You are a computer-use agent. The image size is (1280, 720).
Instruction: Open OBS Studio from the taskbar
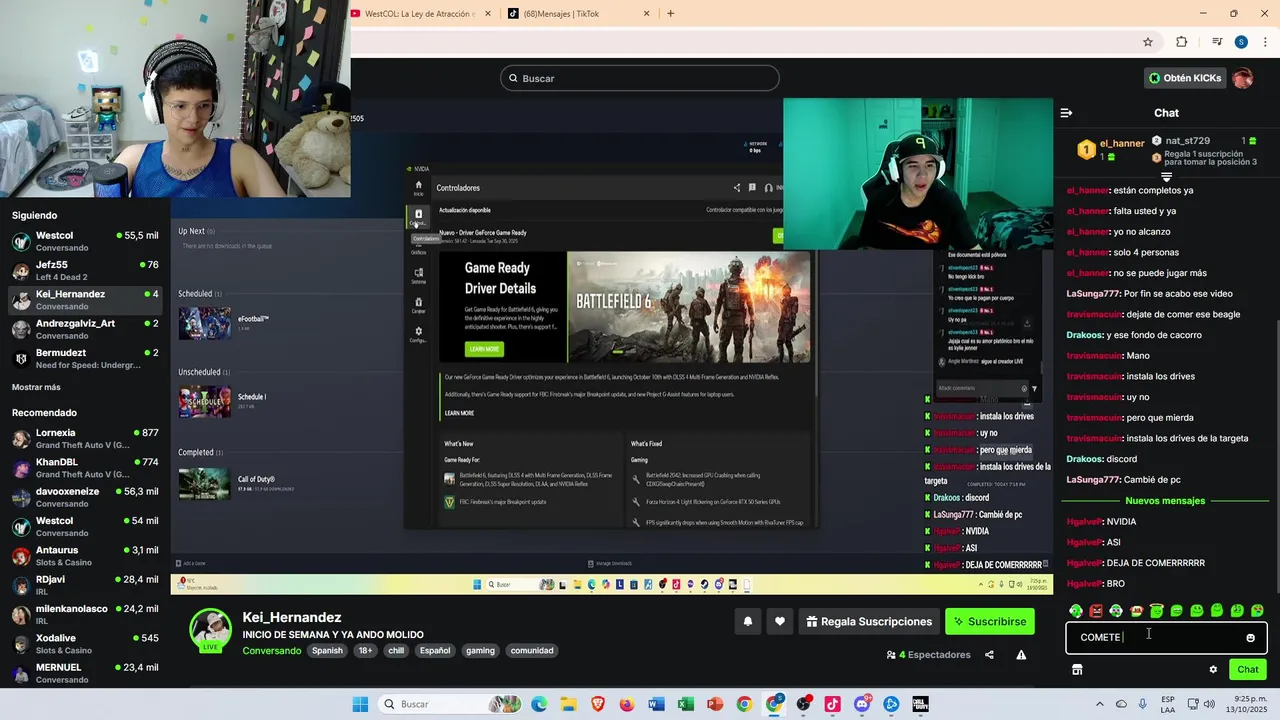click(x=803, y=704)
